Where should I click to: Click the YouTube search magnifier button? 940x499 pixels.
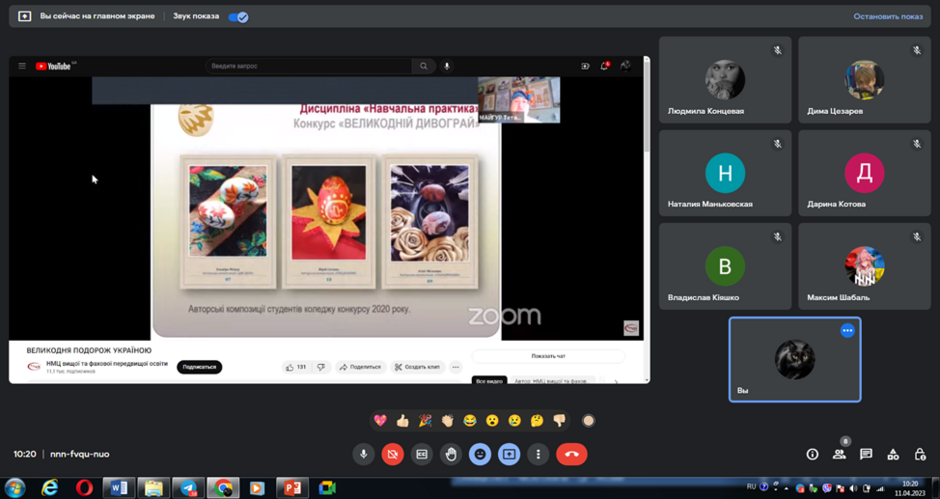[423, 66]
